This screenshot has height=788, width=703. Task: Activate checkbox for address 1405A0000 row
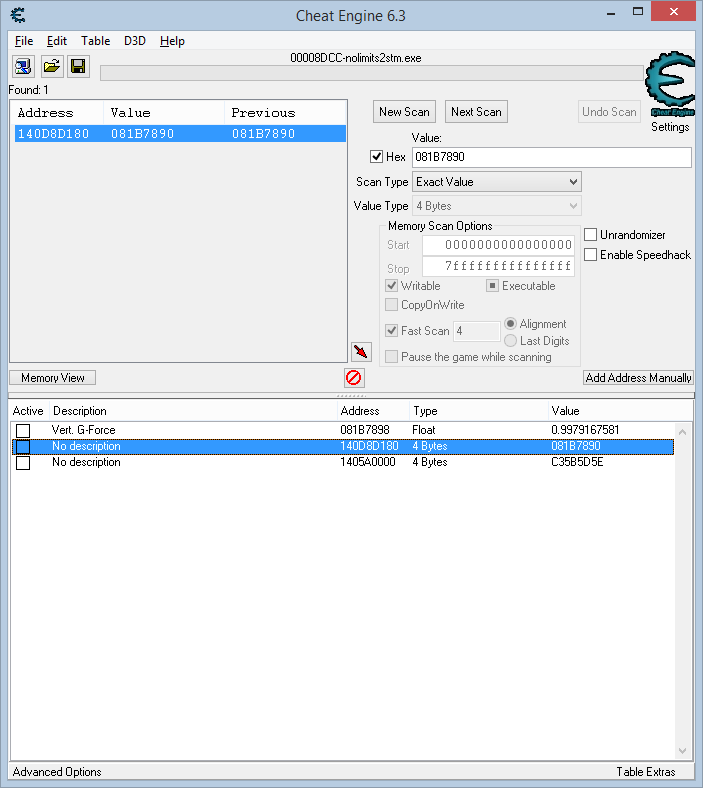(23, 463)
